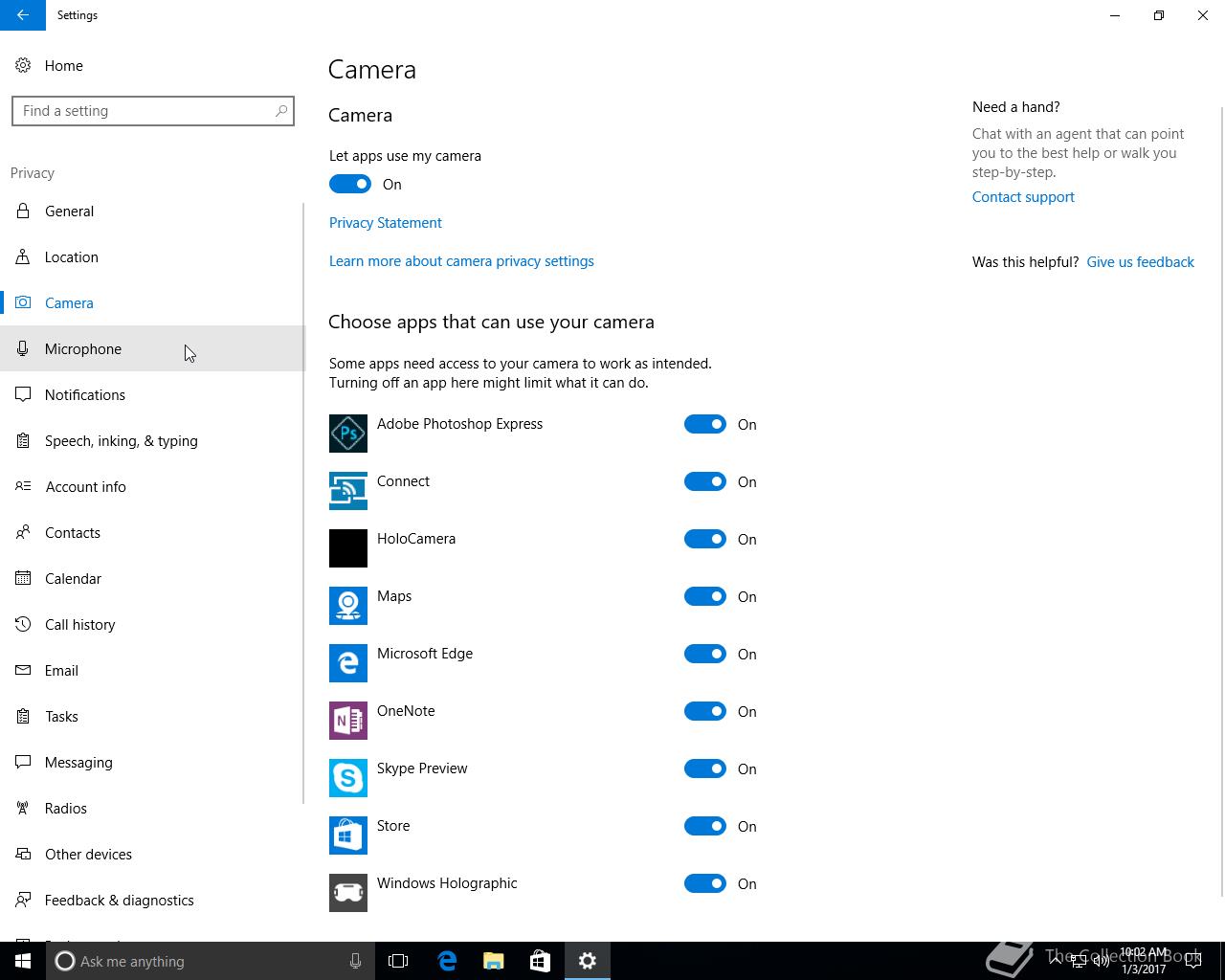This screenshot has width=1225, height=980.
Task: Select Email in privacy list
Action: (152, 671)
